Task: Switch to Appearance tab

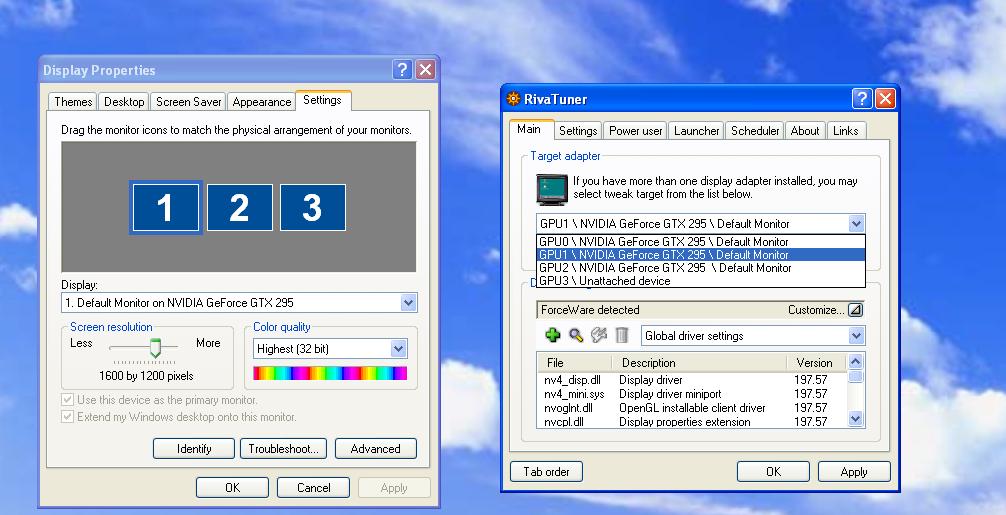Action: pos(261,102)
